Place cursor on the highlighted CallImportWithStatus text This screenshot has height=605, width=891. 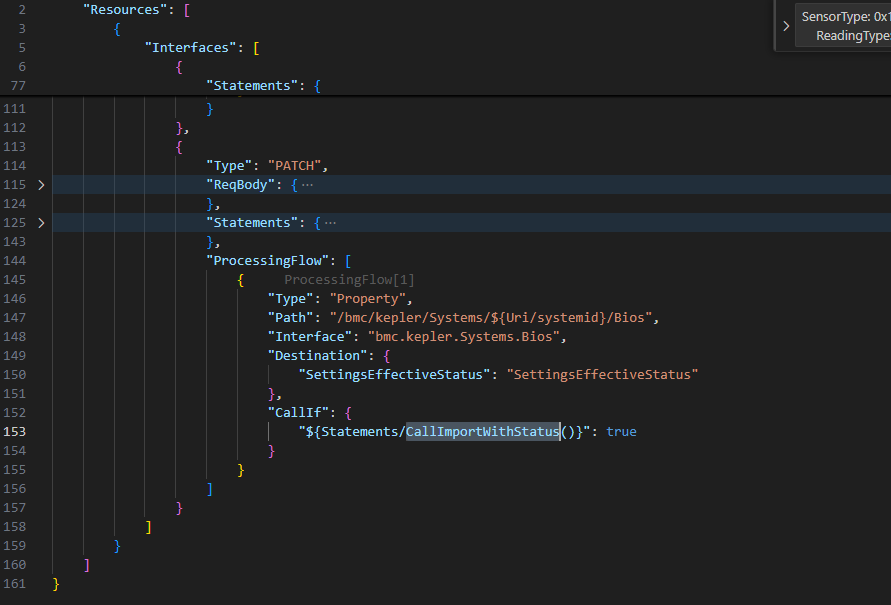[482, 431]
